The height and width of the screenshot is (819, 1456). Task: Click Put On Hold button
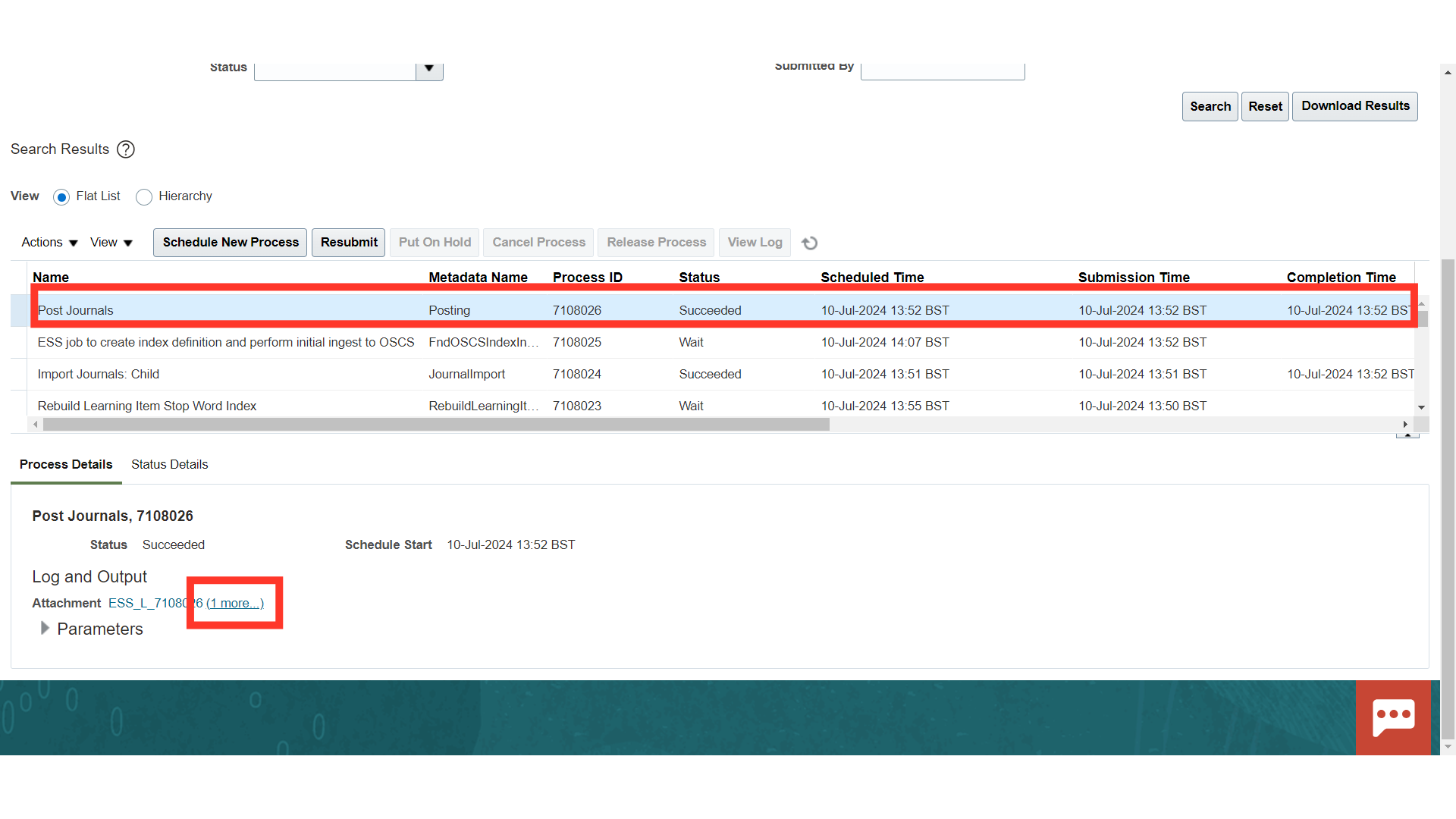click(x=435, y=243)
